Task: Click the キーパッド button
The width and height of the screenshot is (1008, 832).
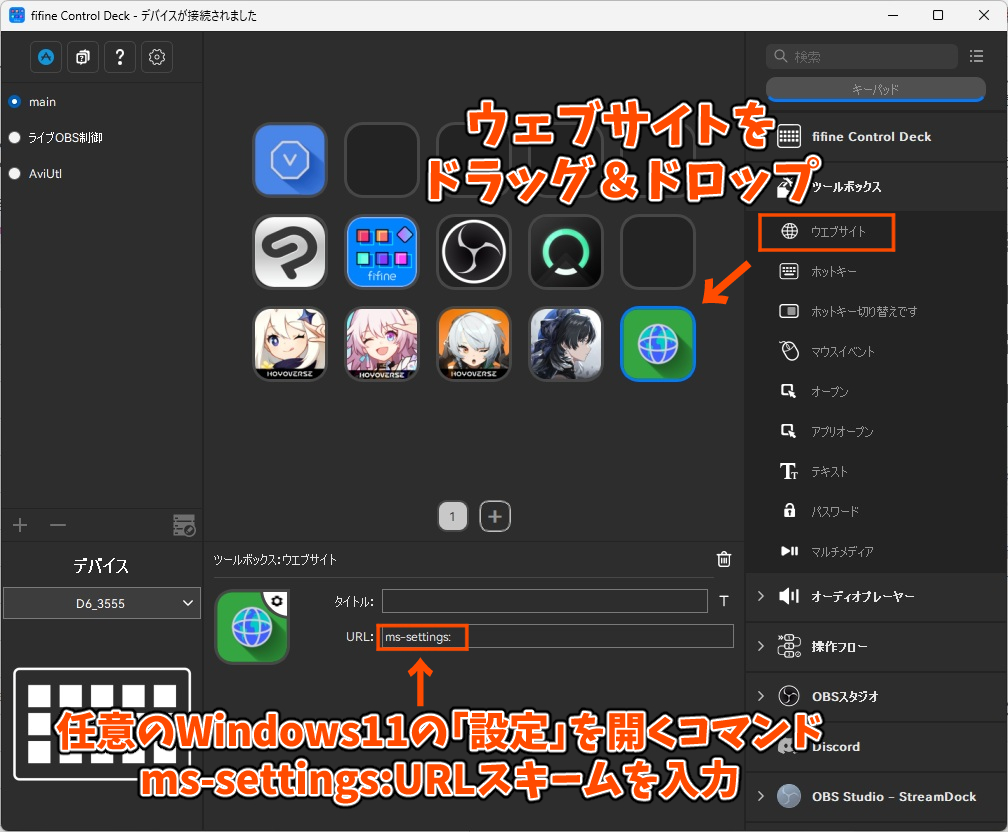Action: point(875,89)
